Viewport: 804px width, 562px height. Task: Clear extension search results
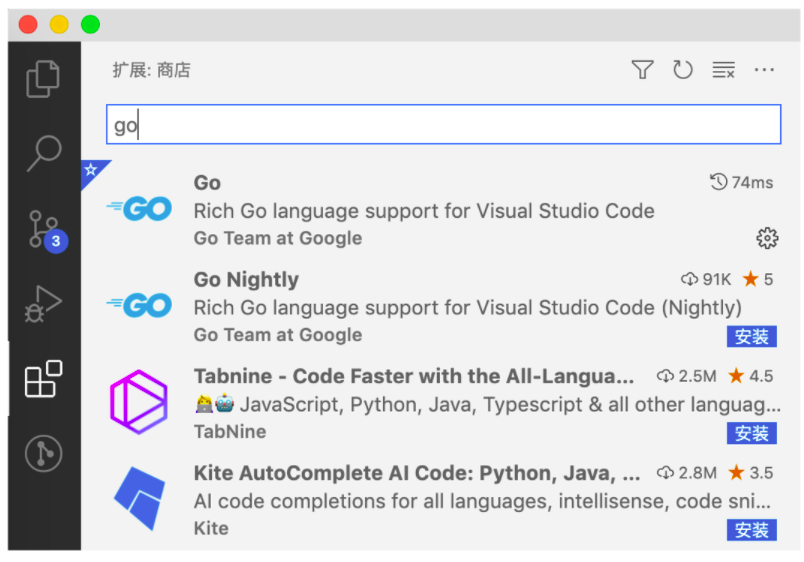click(x=723, y=70)
